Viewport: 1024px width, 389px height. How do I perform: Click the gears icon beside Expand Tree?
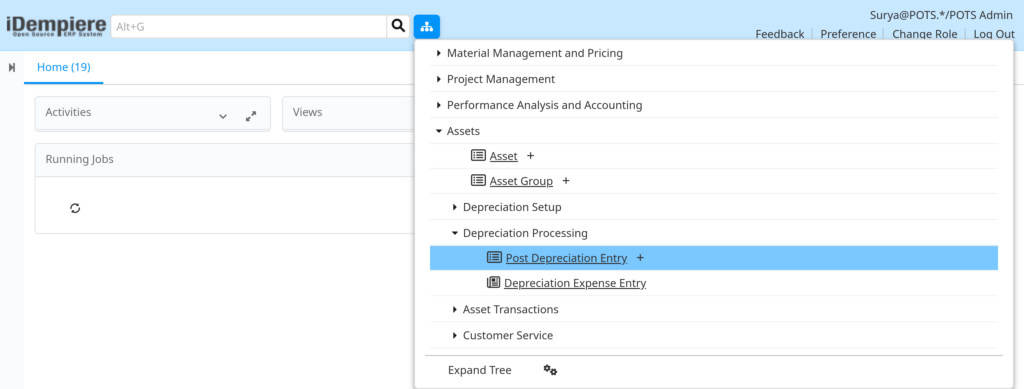coord(551,370)
